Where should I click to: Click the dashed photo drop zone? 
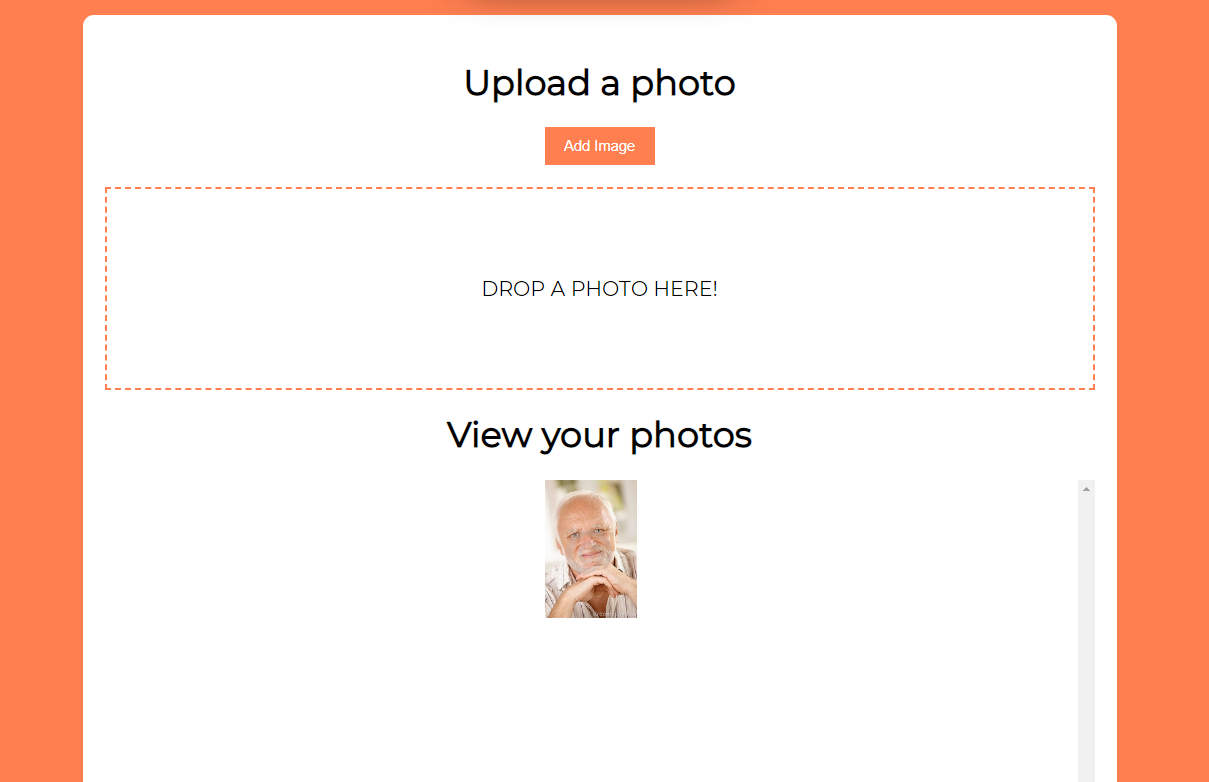coord(600,288)
